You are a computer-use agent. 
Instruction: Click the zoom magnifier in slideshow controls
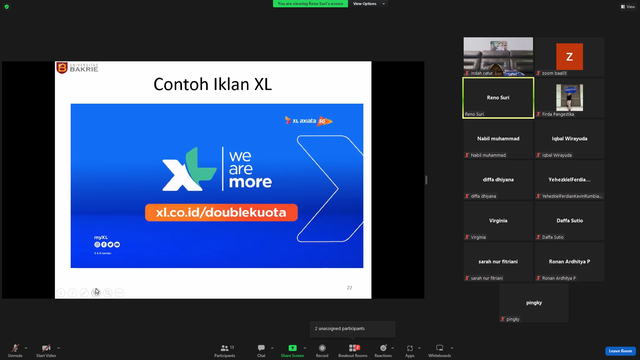108,292
